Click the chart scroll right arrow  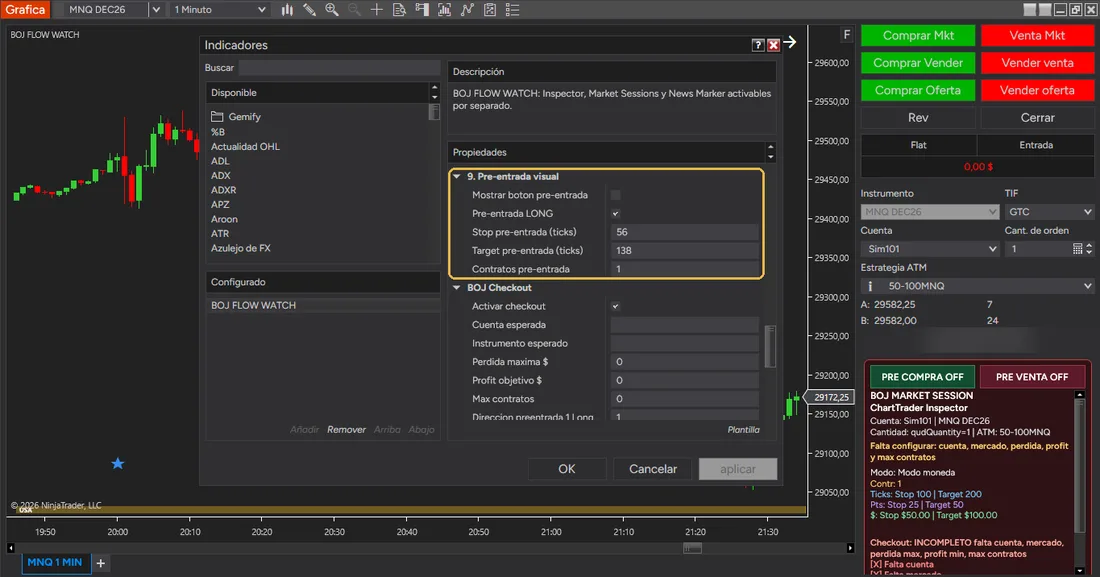[850, 548]
